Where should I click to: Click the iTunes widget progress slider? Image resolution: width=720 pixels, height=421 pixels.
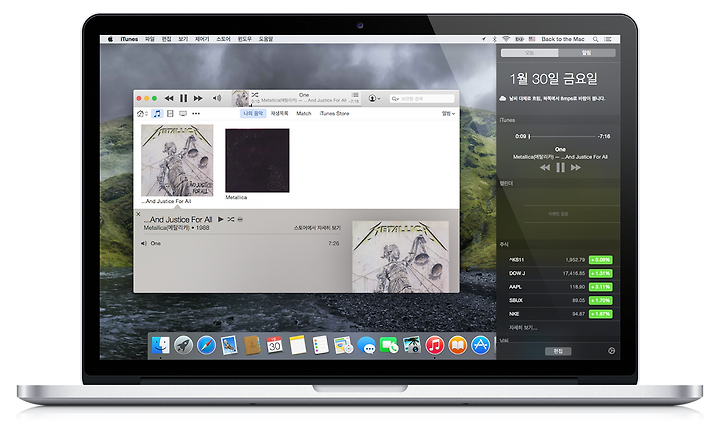[x=562, y=136]
